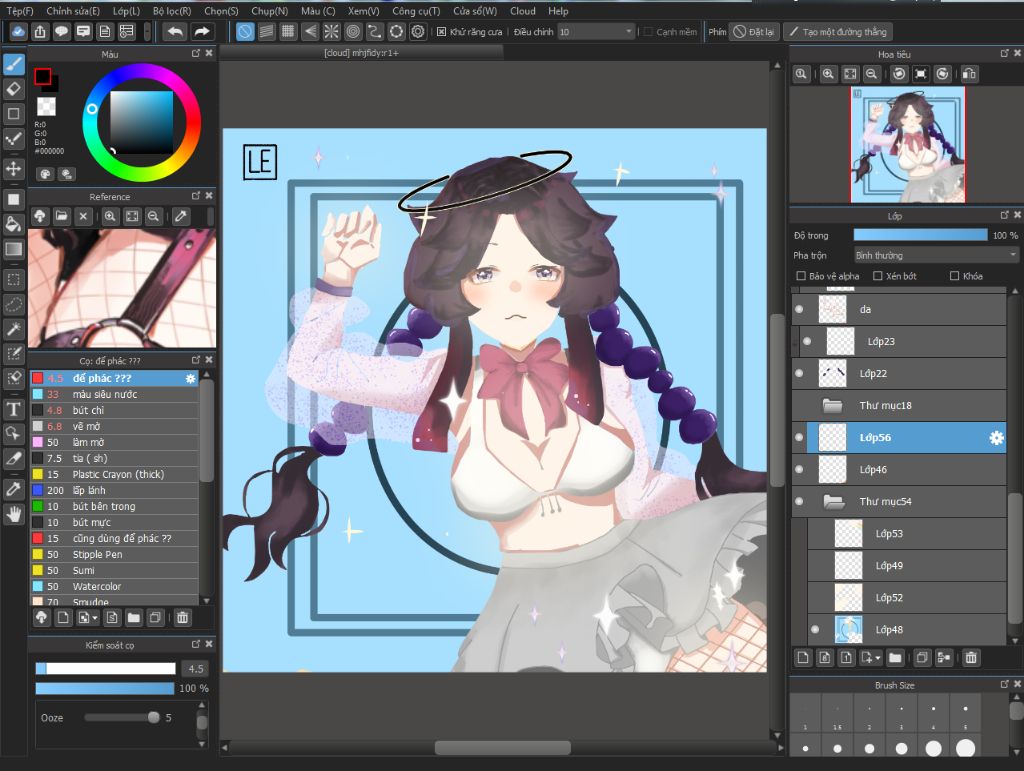Enable Cạnh mềm checkbox
Viewport: 1024px width, 771px height.
click(x=648, y=32)
